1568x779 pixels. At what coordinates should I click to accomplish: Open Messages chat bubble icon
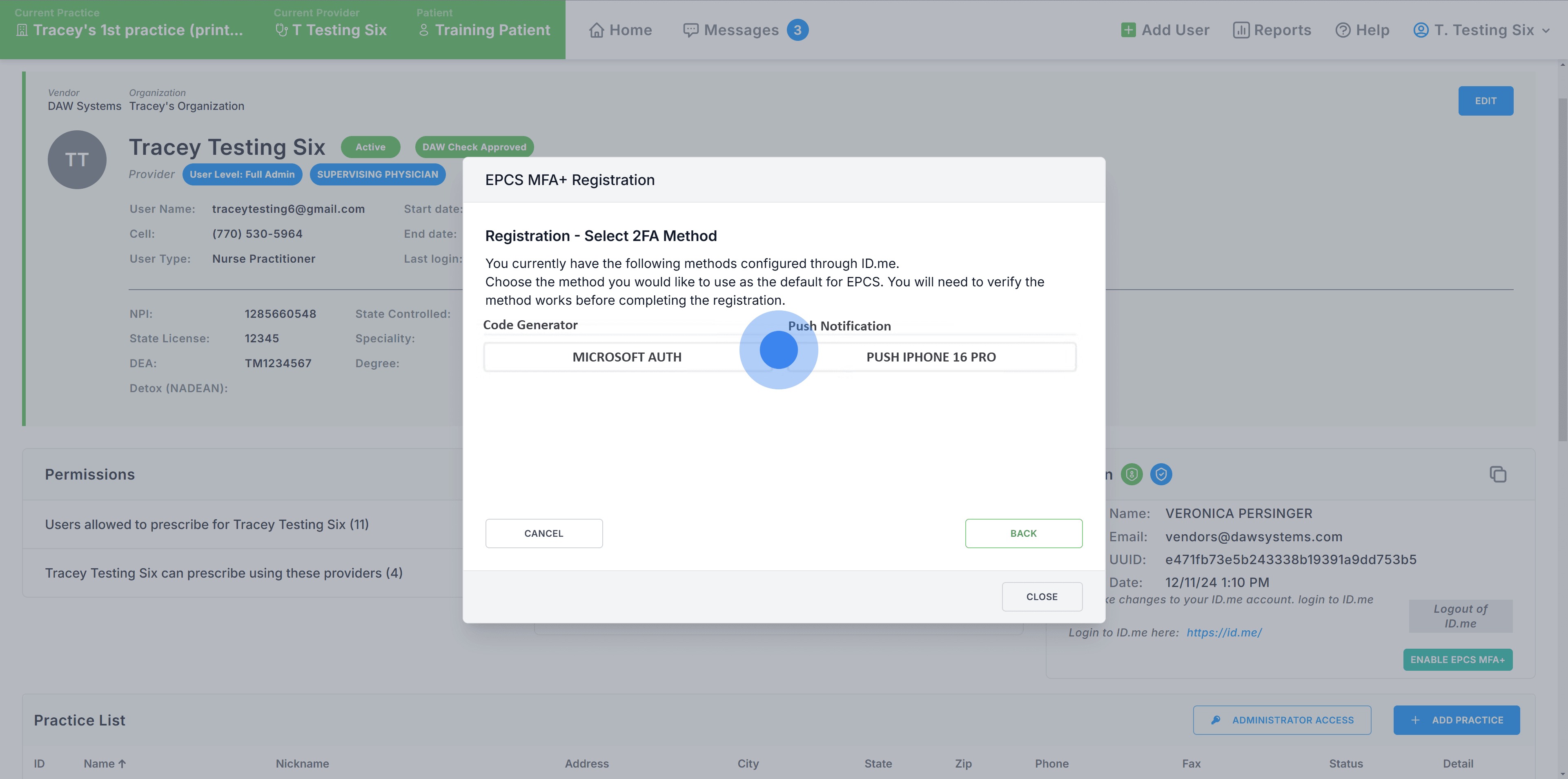(690, 30)
